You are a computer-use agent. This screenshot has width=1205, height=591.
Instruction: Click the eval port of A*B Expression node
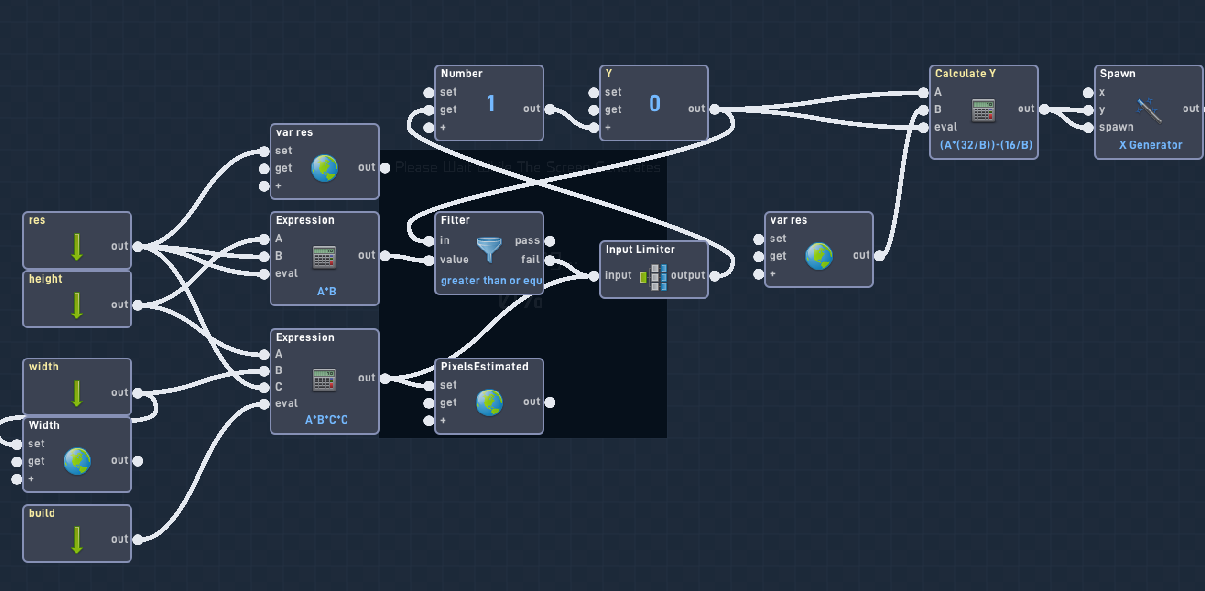(265, 273)
